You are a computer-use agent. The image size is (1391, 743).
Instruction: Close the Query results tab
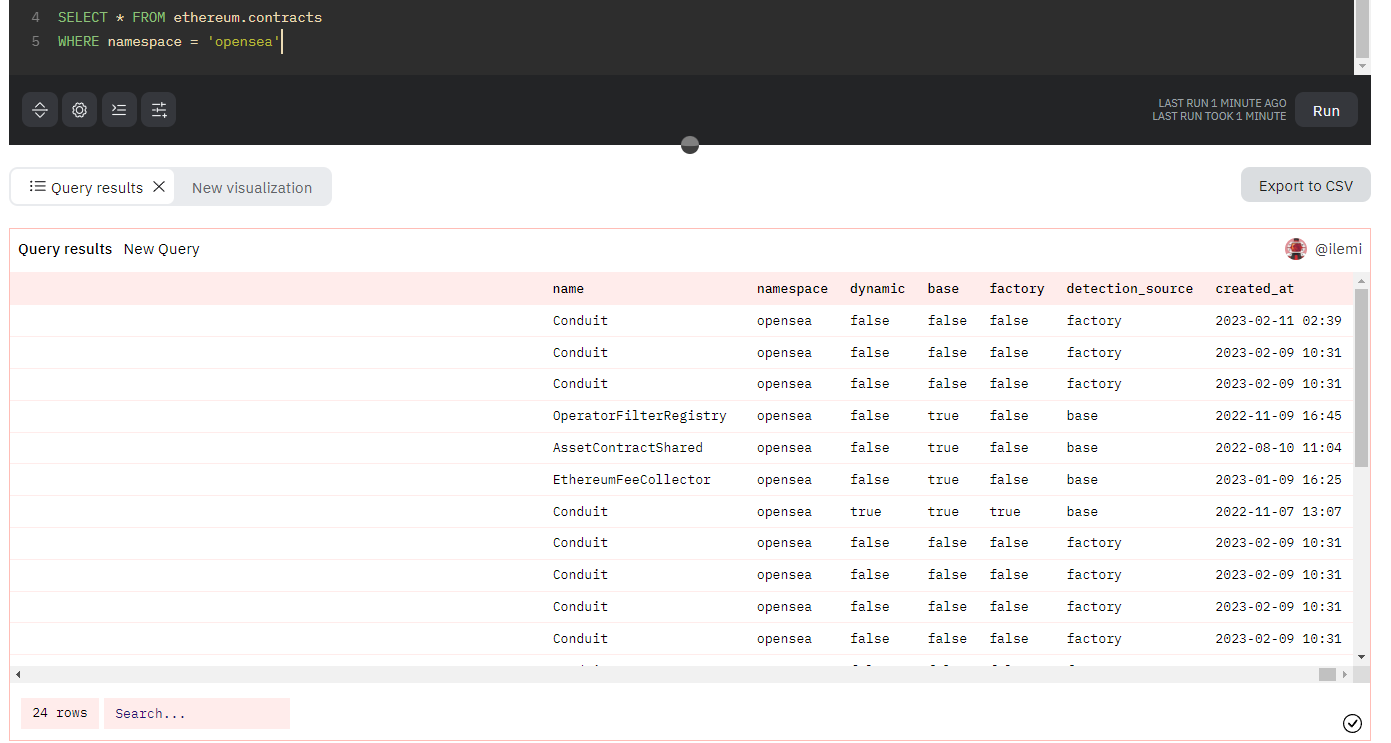159,186
